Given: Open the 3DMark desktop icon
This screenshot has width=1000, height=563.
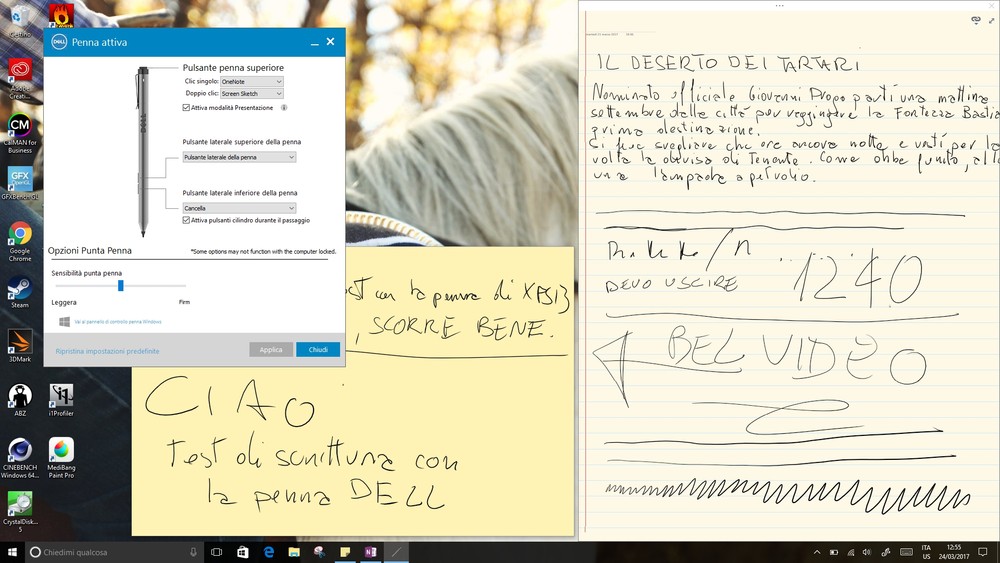Looking at the screenshot, I should [x=19, y=342].
